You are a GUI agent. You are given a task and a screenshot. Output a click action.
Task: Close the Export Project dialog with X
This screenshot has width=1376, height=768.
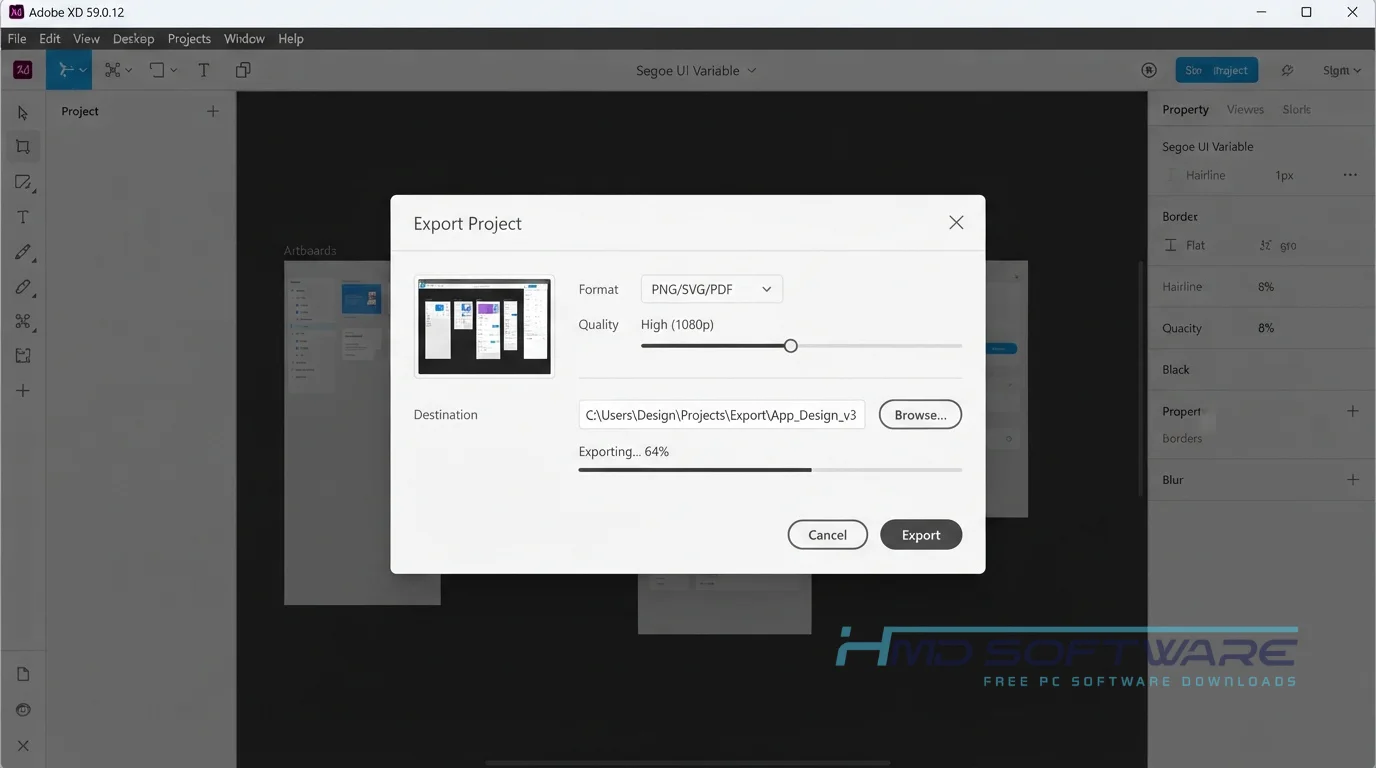point(956,222)
